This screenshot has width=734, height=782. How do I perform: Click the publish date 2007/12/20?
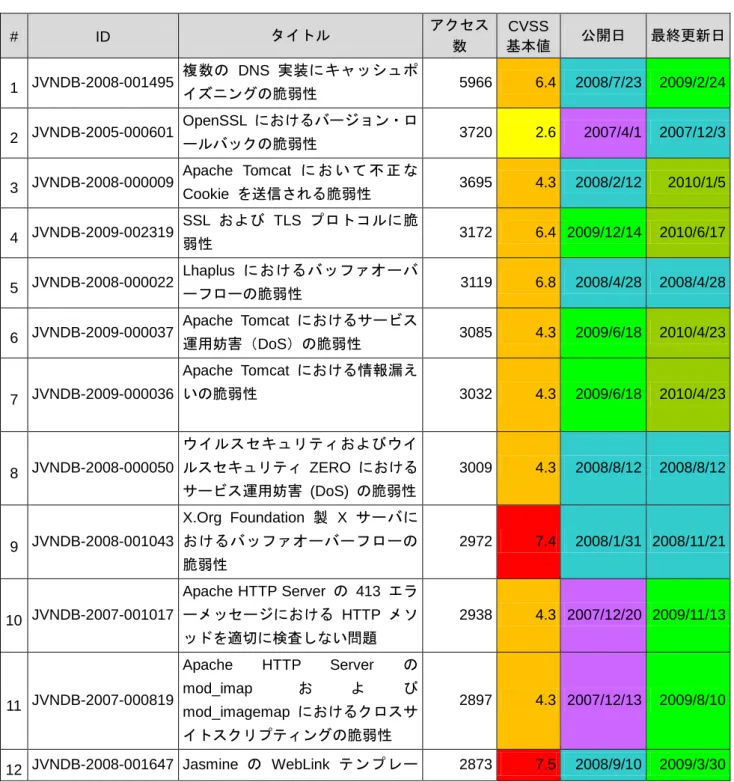point(603,615)
